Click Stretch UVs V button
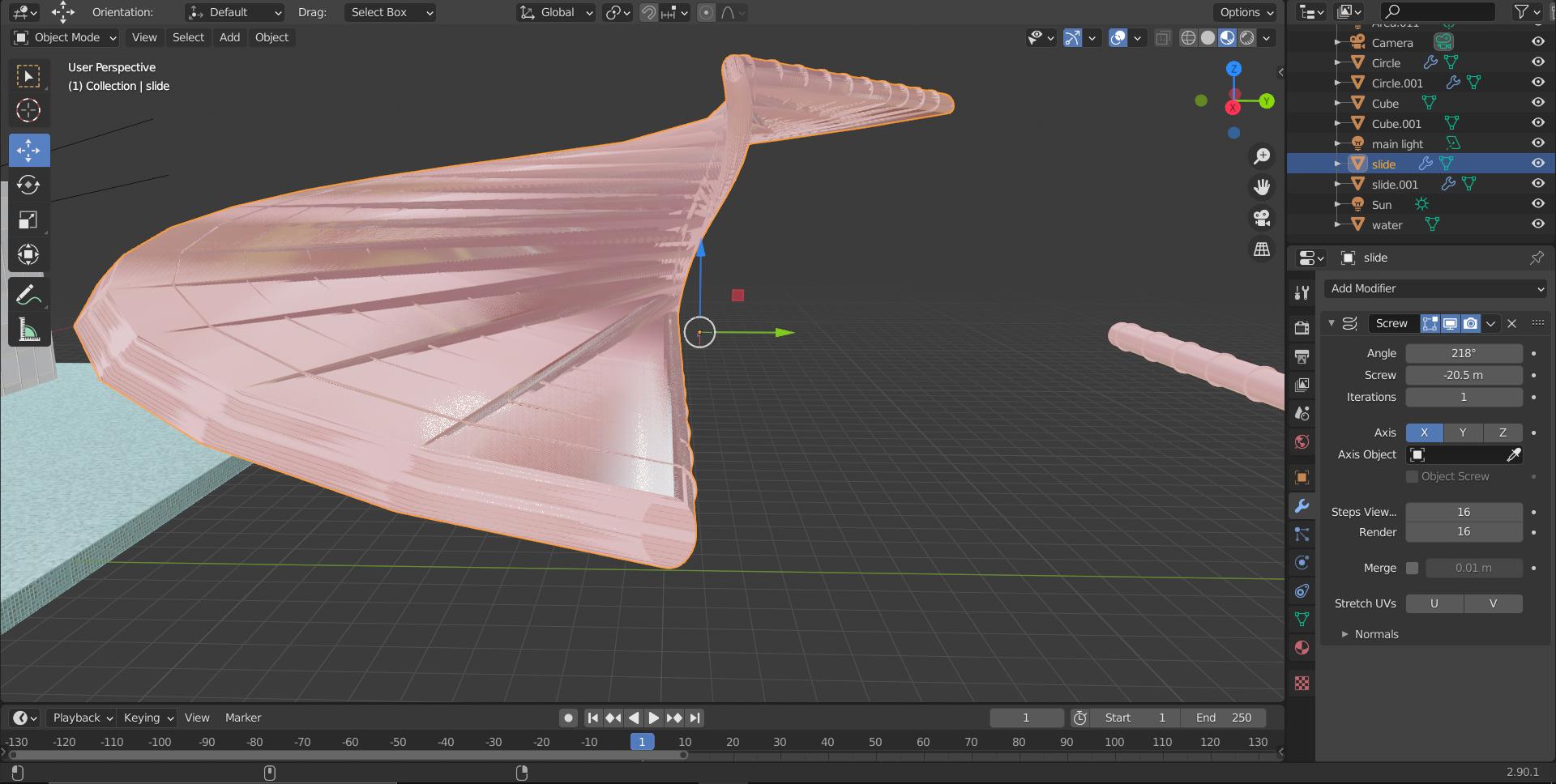The image size is (1556, 784). (x=1493, y=603)
